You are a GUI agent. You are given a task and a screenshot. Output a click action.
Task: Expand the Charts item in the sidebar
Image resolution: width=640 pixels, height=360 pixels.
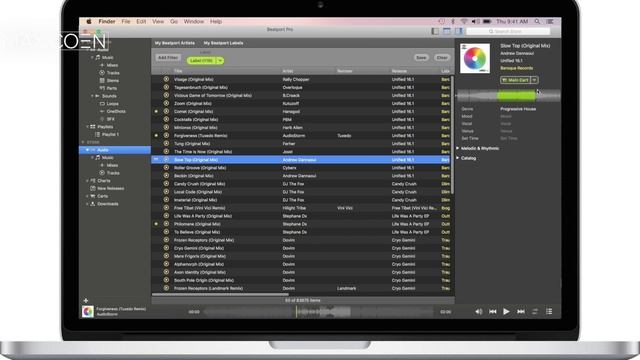pos(88,180)
